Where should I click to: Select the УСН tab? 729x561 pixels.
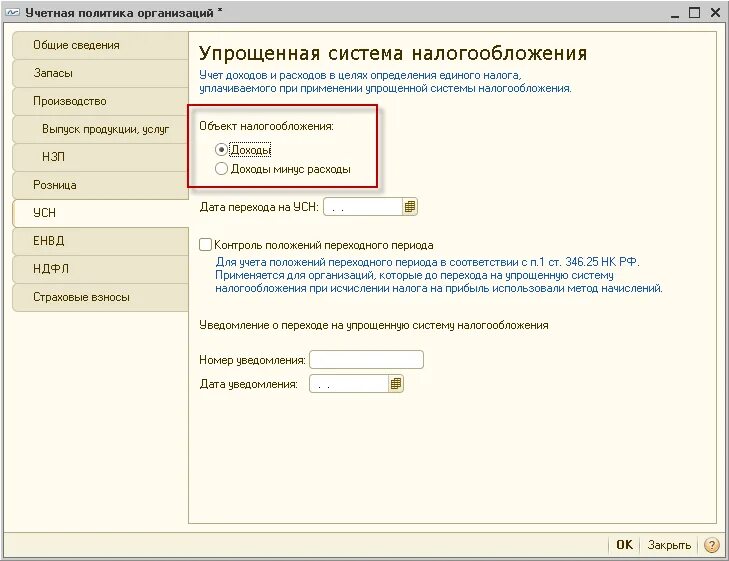pyautogui.click(x=100, y=213)
